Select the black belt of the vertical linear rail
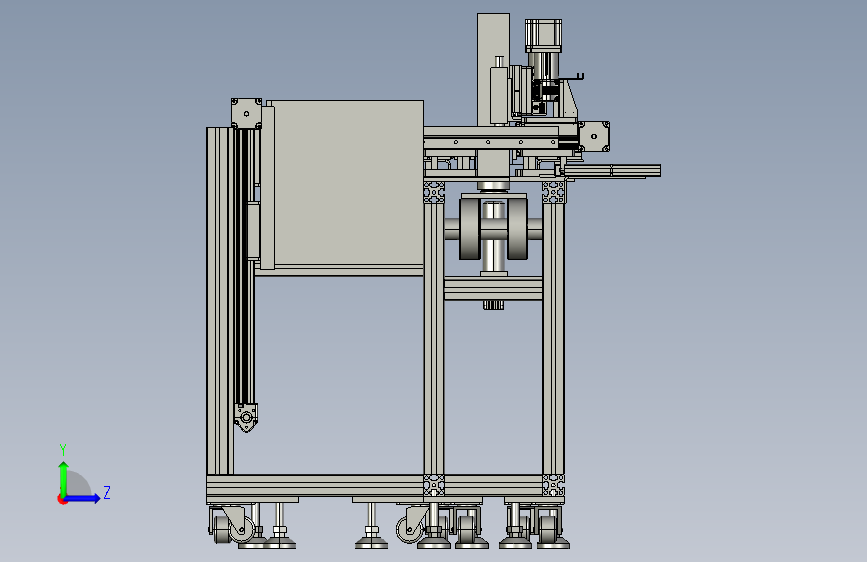 pos(240,266)
